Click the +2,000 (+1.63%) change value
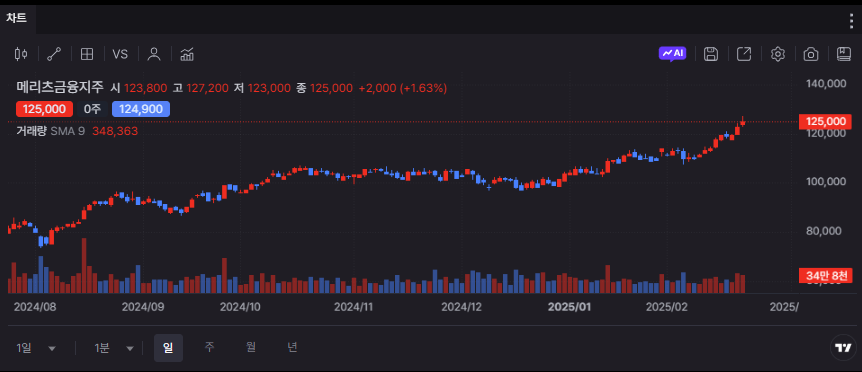 (x=403, y=88)
